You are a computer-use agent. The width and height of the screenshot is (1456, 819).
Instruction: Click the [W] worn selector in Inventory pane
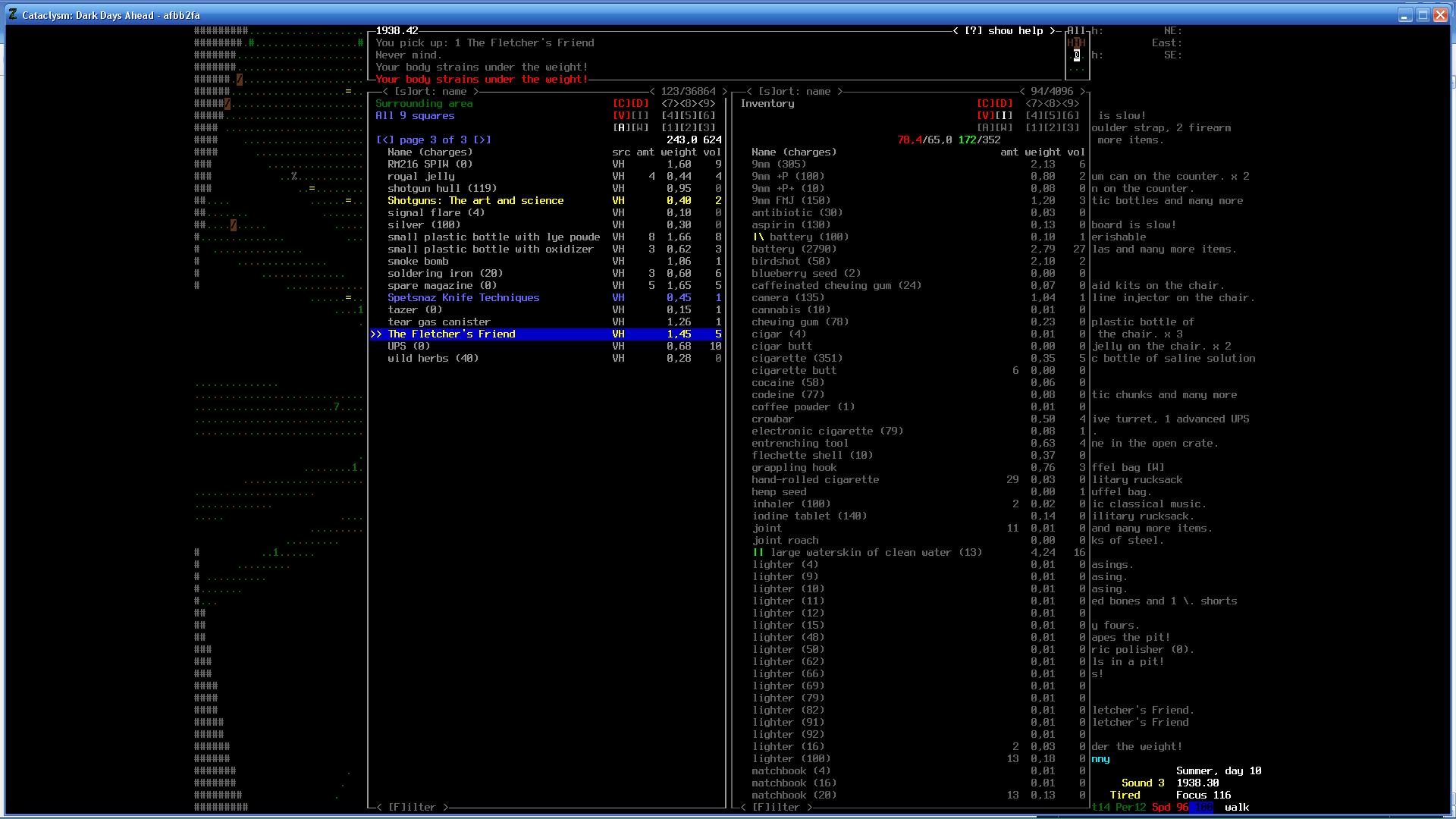1004,128
